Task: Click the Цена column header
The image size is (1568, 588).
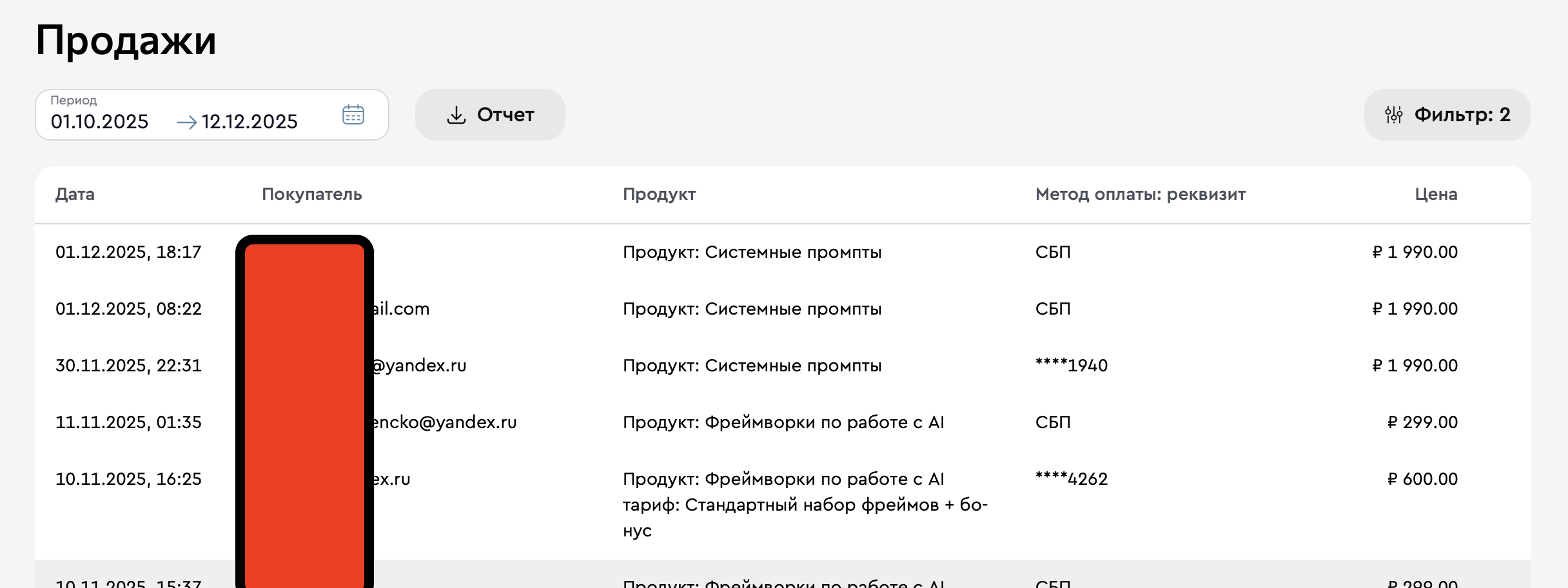Action: [x=1435, y=194]
